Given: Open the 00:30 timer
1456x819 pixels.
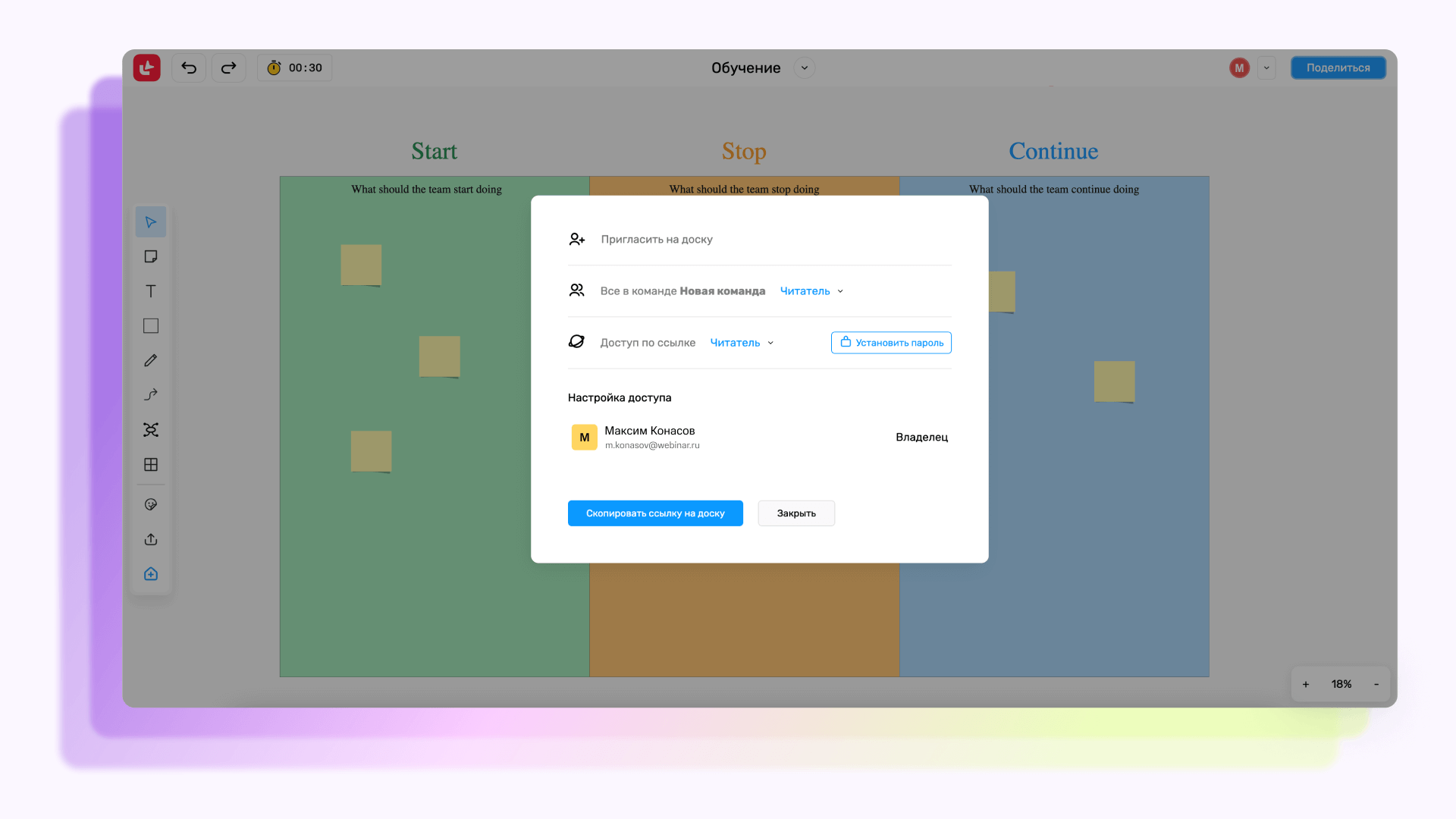Looking at the screenshot, I should (x=295, y=68).
